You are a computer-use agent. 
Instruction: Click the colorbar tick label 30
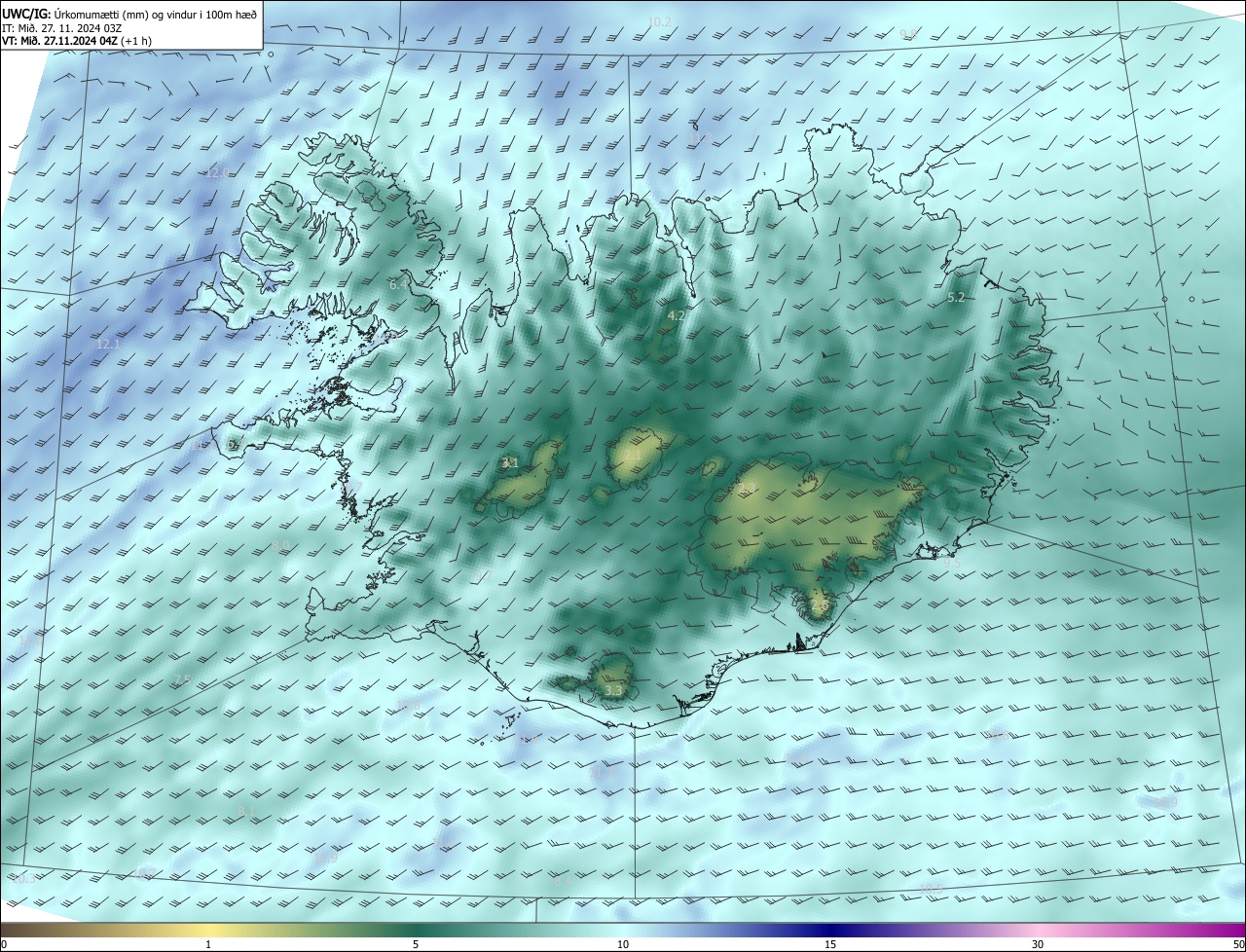(x=1038, y=944)
